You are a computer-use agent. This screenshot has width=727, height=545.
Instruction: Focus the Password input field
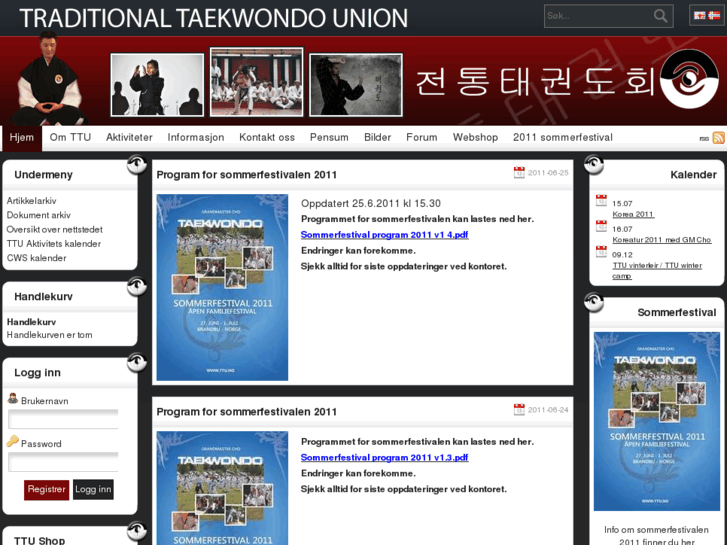[64, 462]
